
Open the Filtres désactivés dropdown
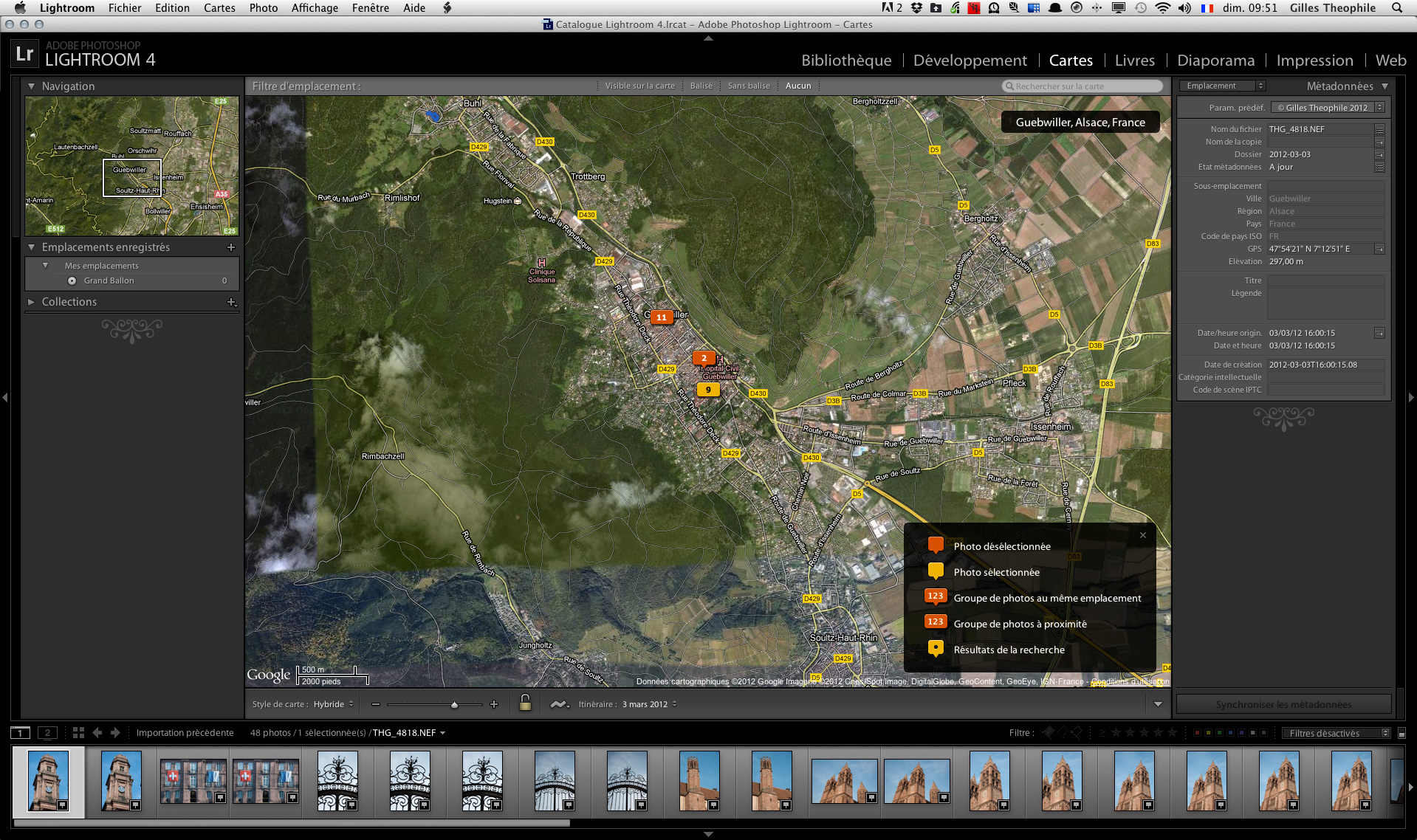[x=1336, y=733]
